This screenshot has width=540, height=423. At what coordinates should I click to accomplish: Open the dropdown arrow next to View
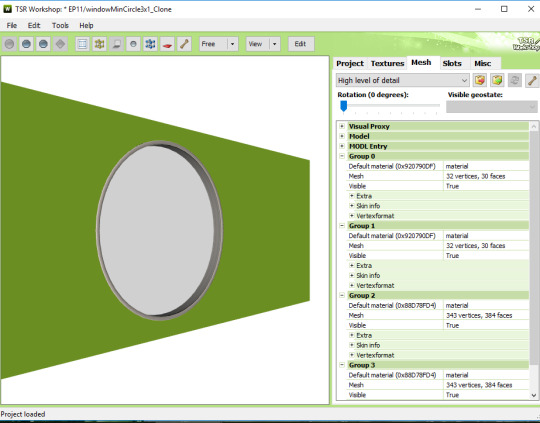[274, 44]
